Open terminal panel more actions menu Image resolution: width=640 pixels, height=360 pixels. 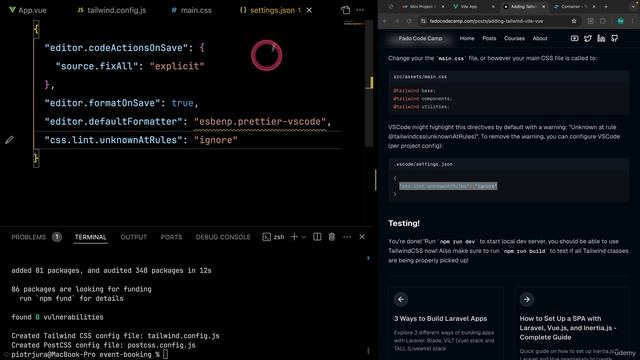tap(347, 237)
